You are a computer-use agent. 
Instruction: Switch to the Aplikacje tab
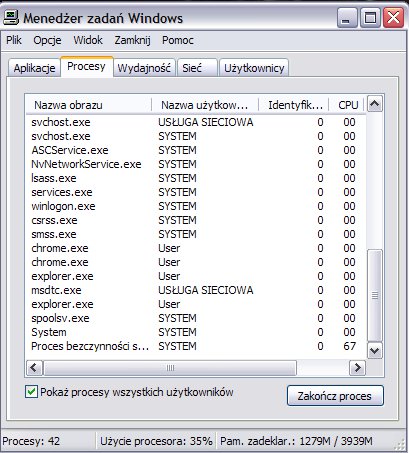(34, 68)
